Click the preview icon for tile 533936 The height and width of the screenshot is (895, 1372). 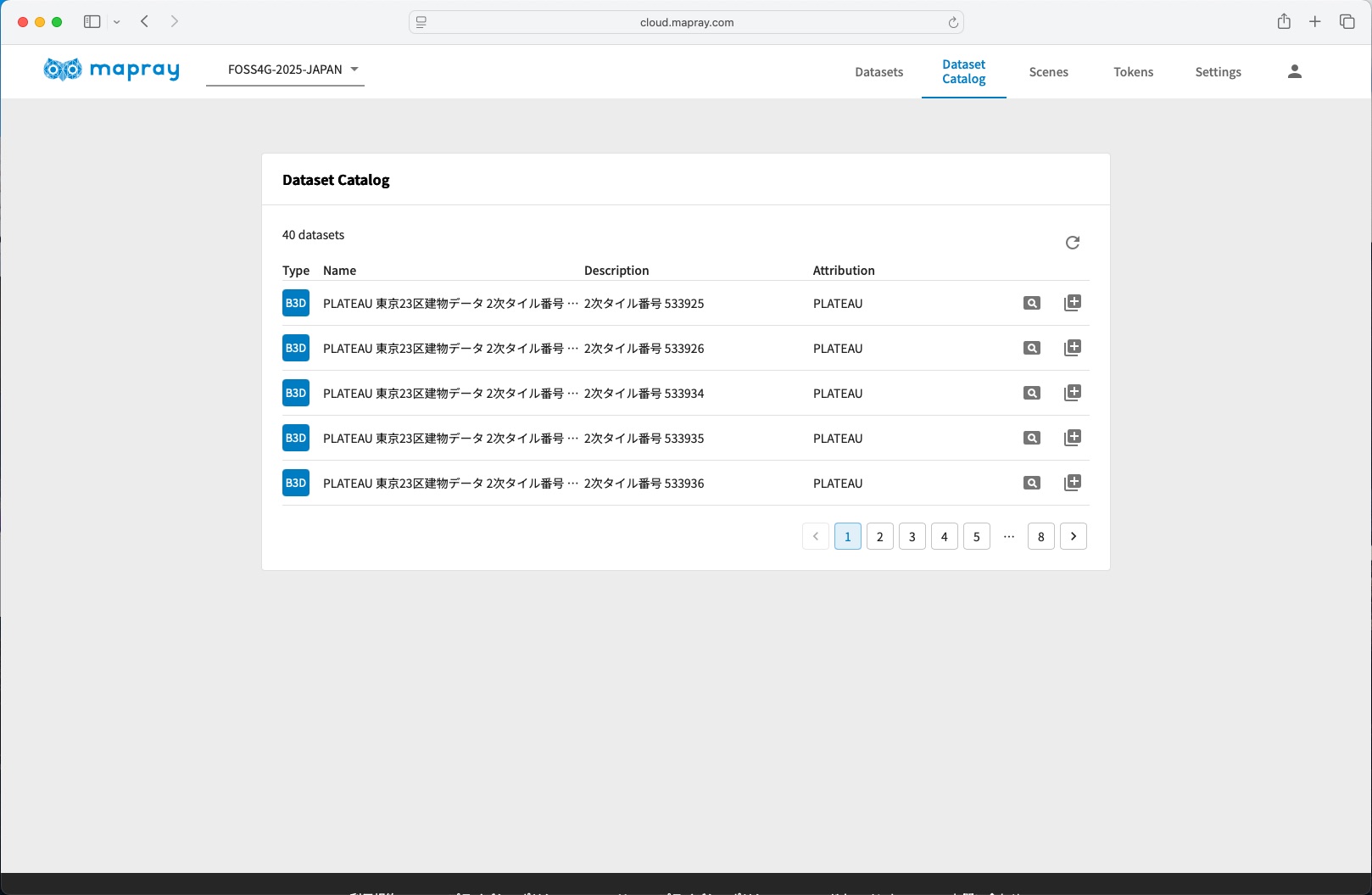[1031, 483]
